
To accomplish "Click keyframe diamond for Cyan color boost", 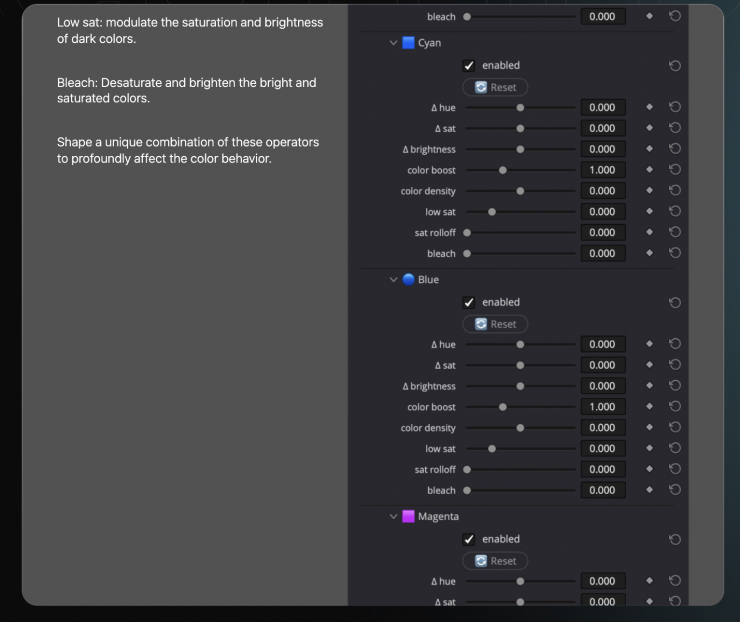I will (x=649, y=170).
